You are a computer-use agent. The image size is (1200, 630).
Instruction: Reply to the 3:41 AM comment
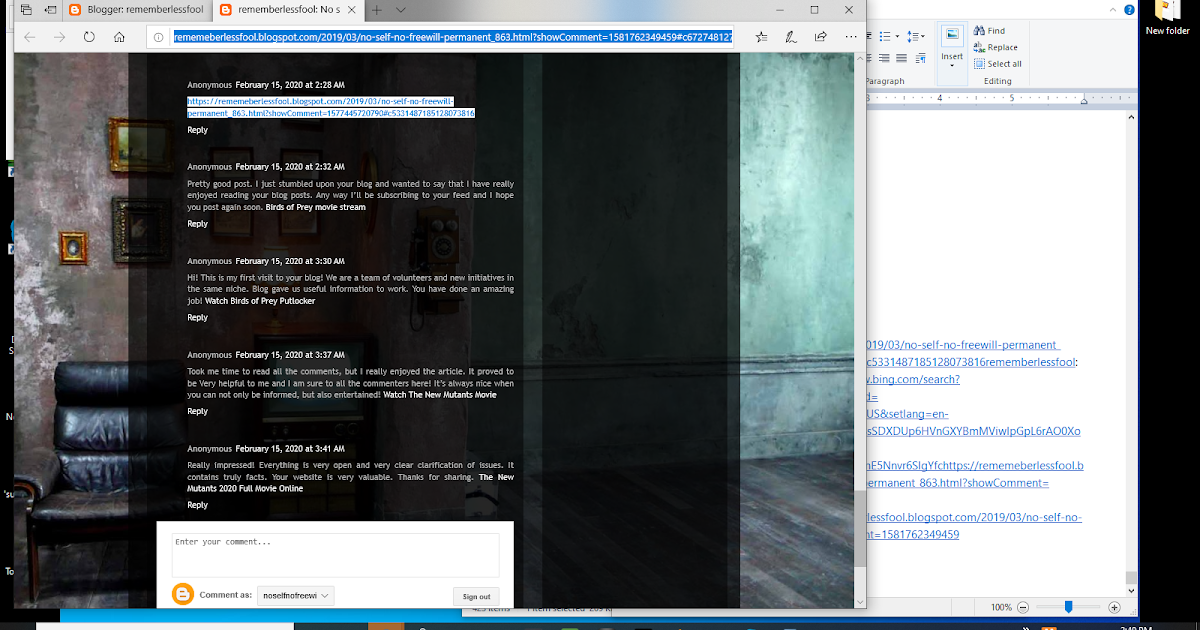point(197,505)
